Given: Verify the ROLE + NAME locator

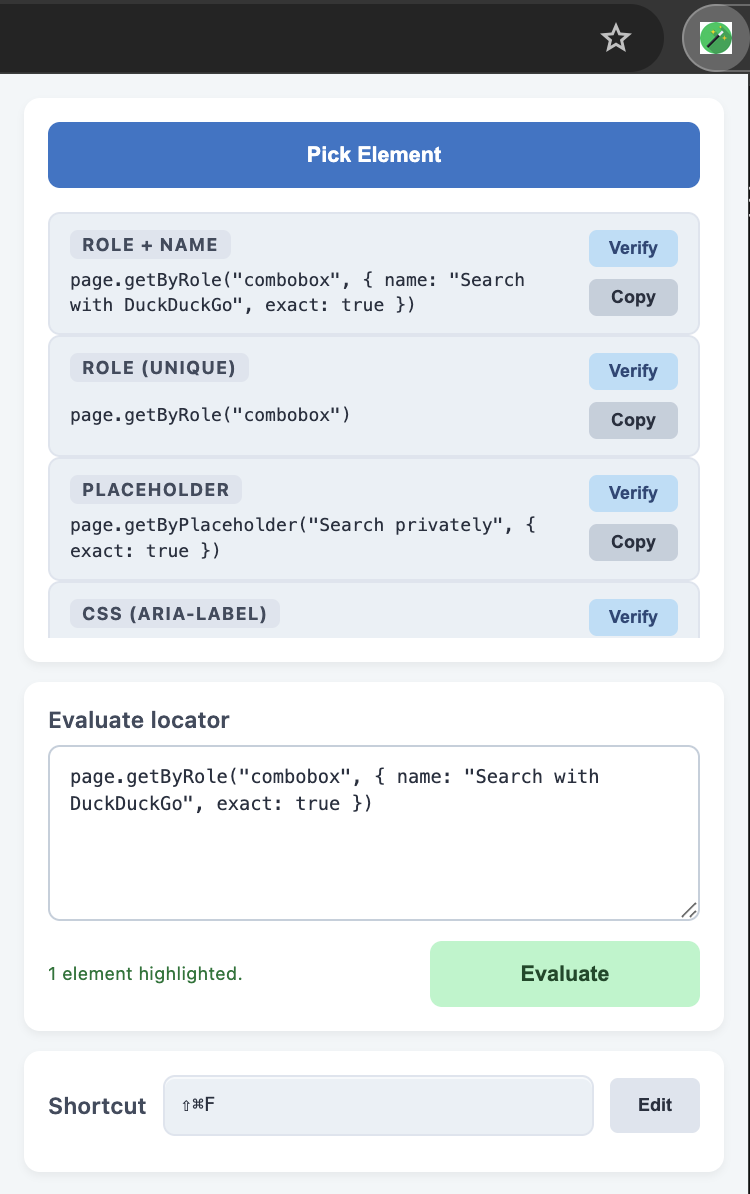Looking at the screenshot, I should (x=633, y=248).
